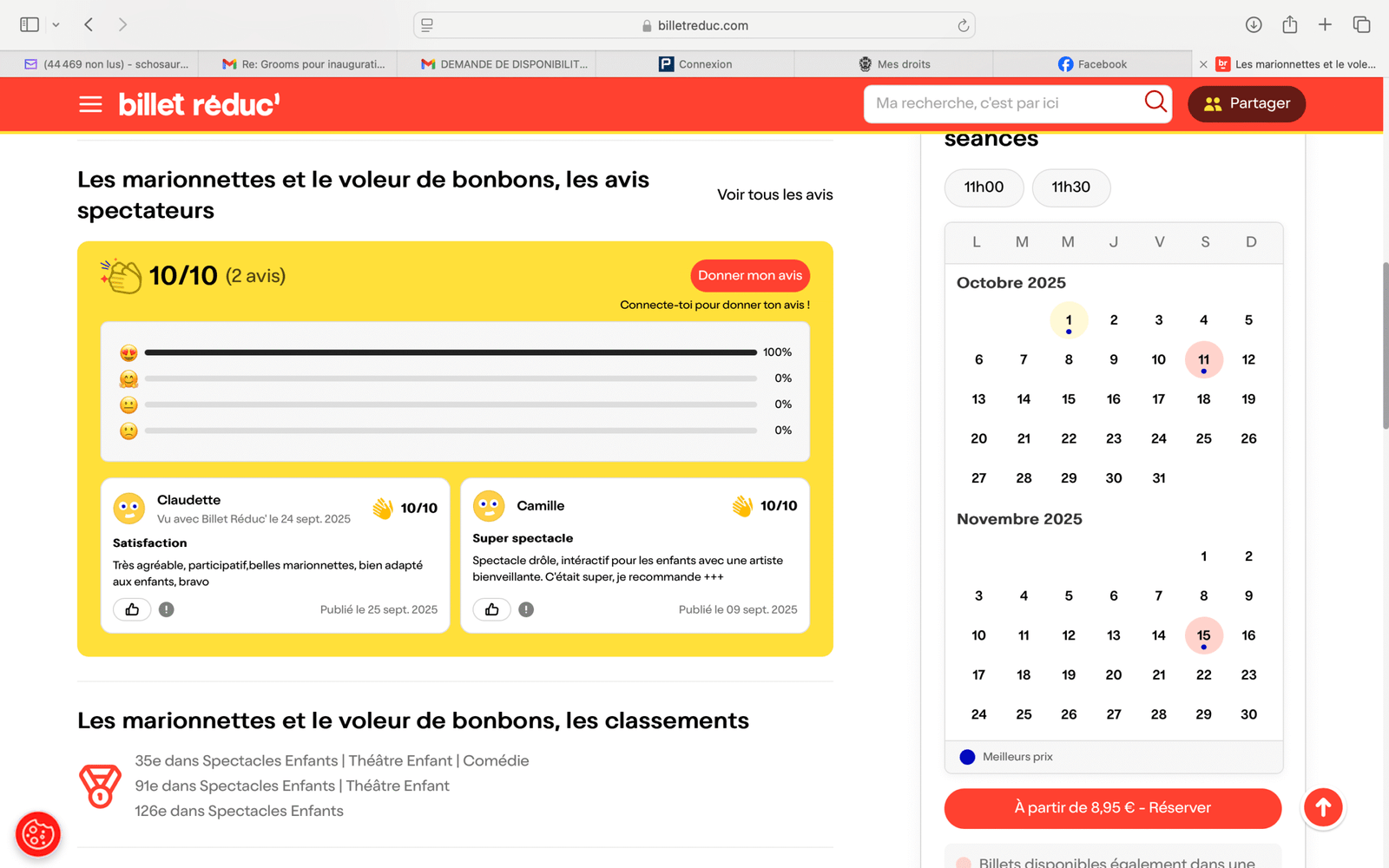Reload the page in Safari
The height and width of the screenshot is (868, 1389).
(x=963, y=25)
